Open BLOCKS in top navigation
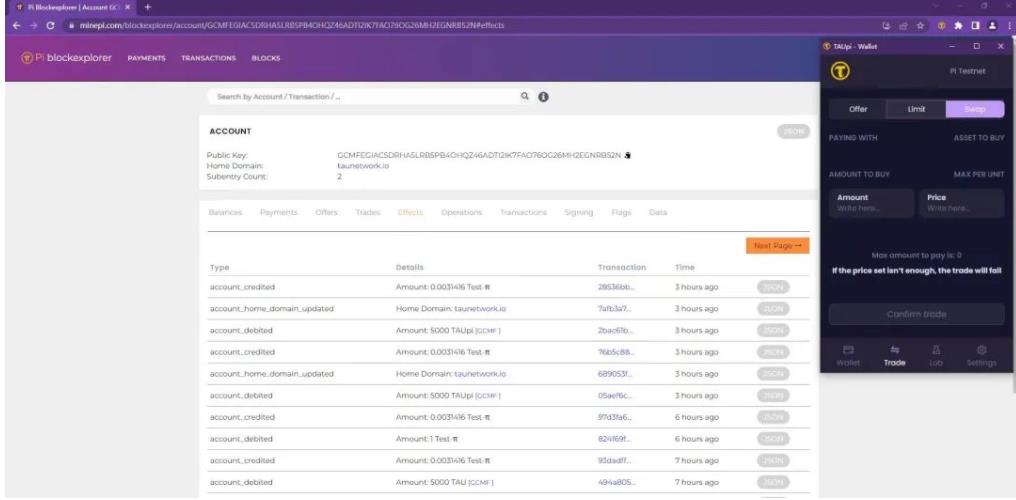This screenshot has width=1016, height=500. [266, 58]
